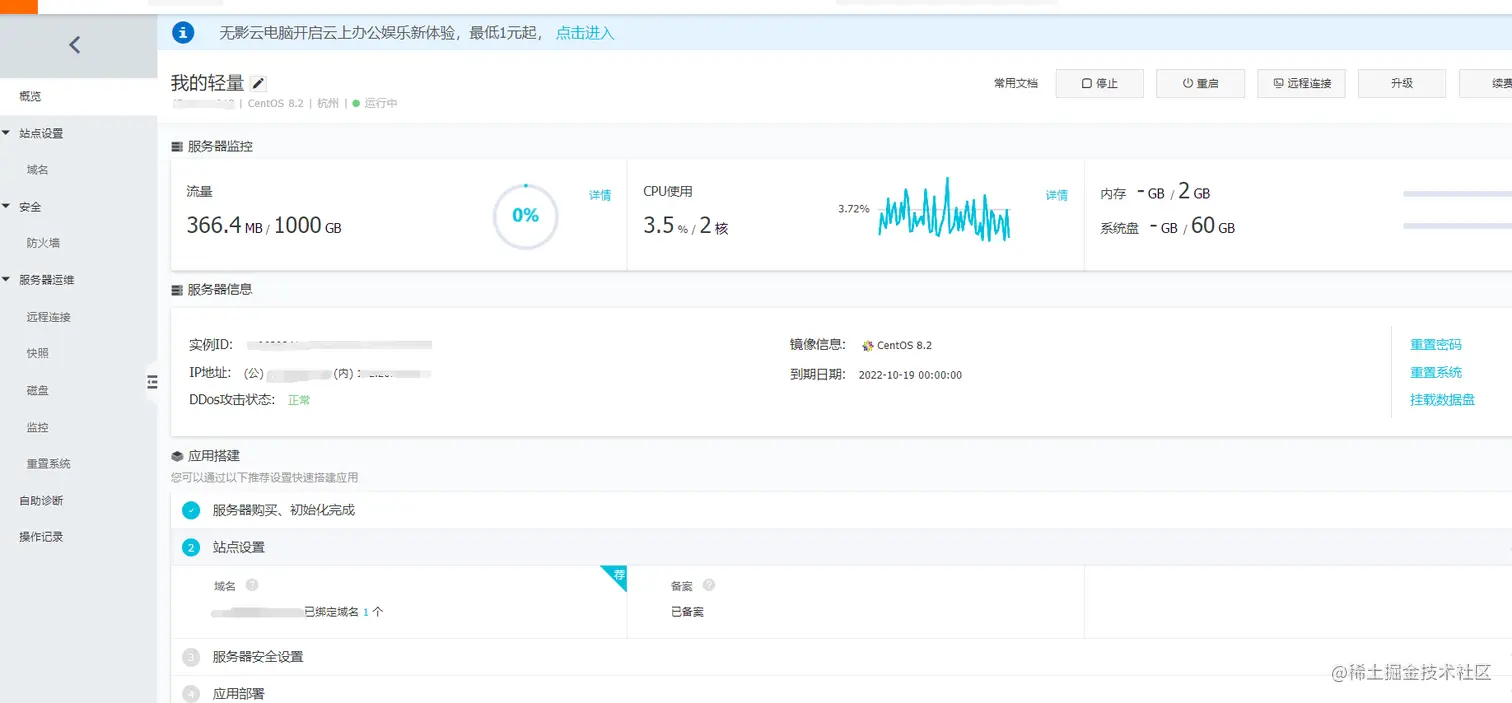Click the 3.5 % CPU value
This screenshot has width=1512, height=703.
[x=666, y=226]
